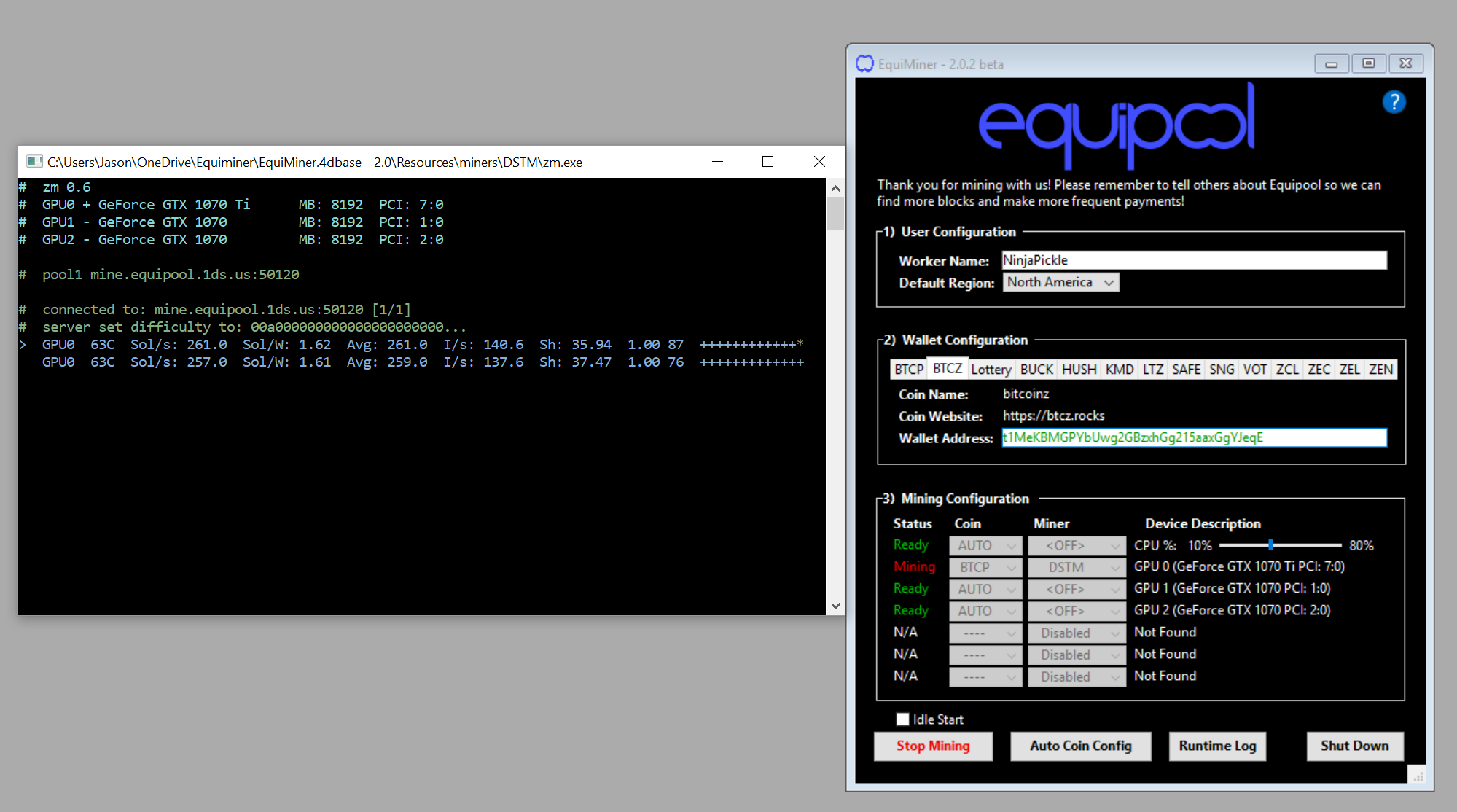Click the red Mining status for GPU 0
This screenshot has height=812, width=1457.
pos(914,566)
